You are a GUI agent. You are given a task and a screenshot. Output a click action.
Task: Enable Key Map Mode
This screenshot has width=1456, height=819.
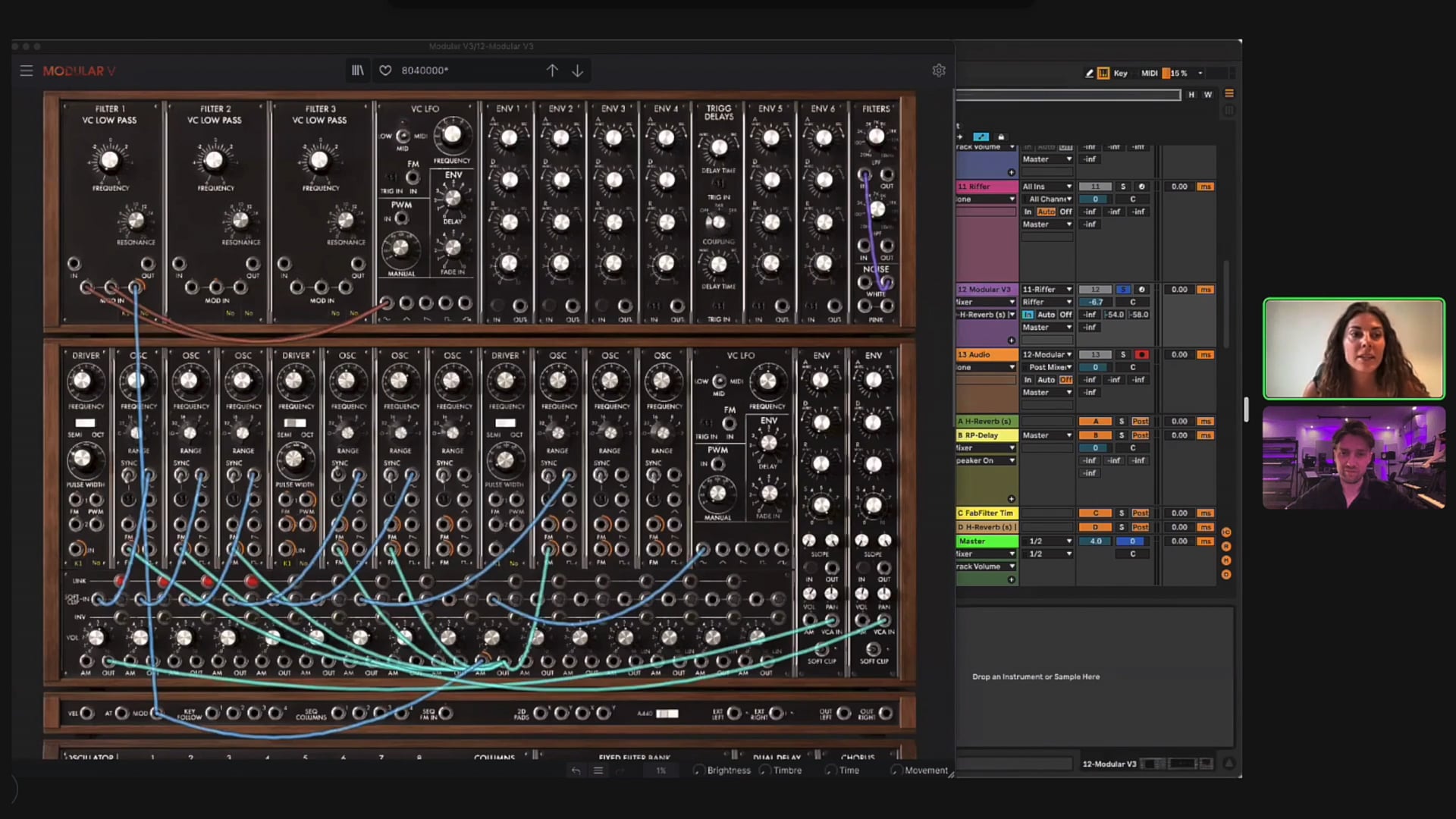(1120, 74)
